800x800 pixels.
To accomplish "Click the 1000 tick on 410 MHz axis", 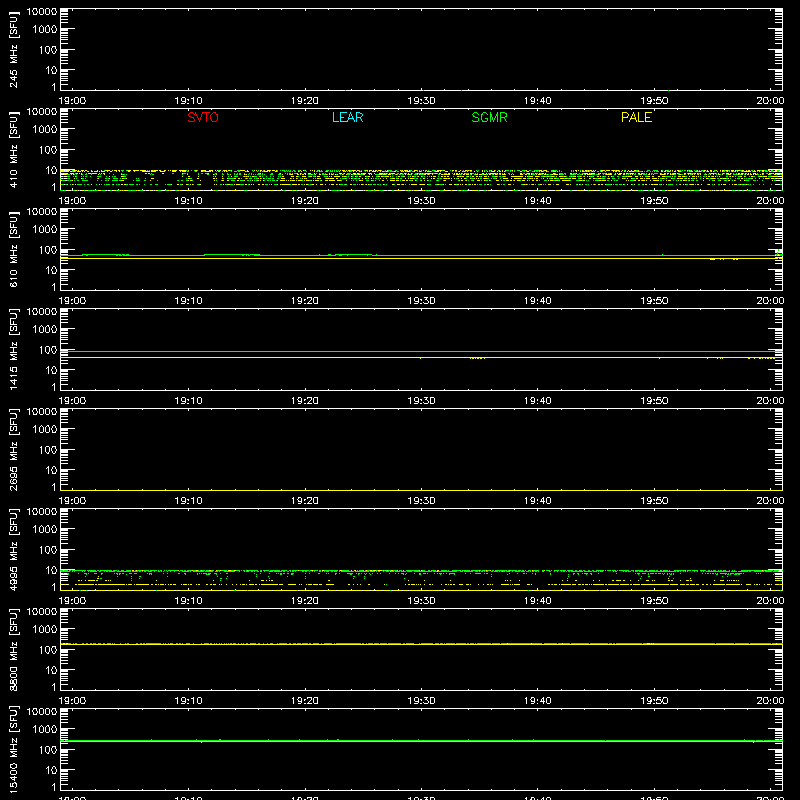I will click(45, 129).
